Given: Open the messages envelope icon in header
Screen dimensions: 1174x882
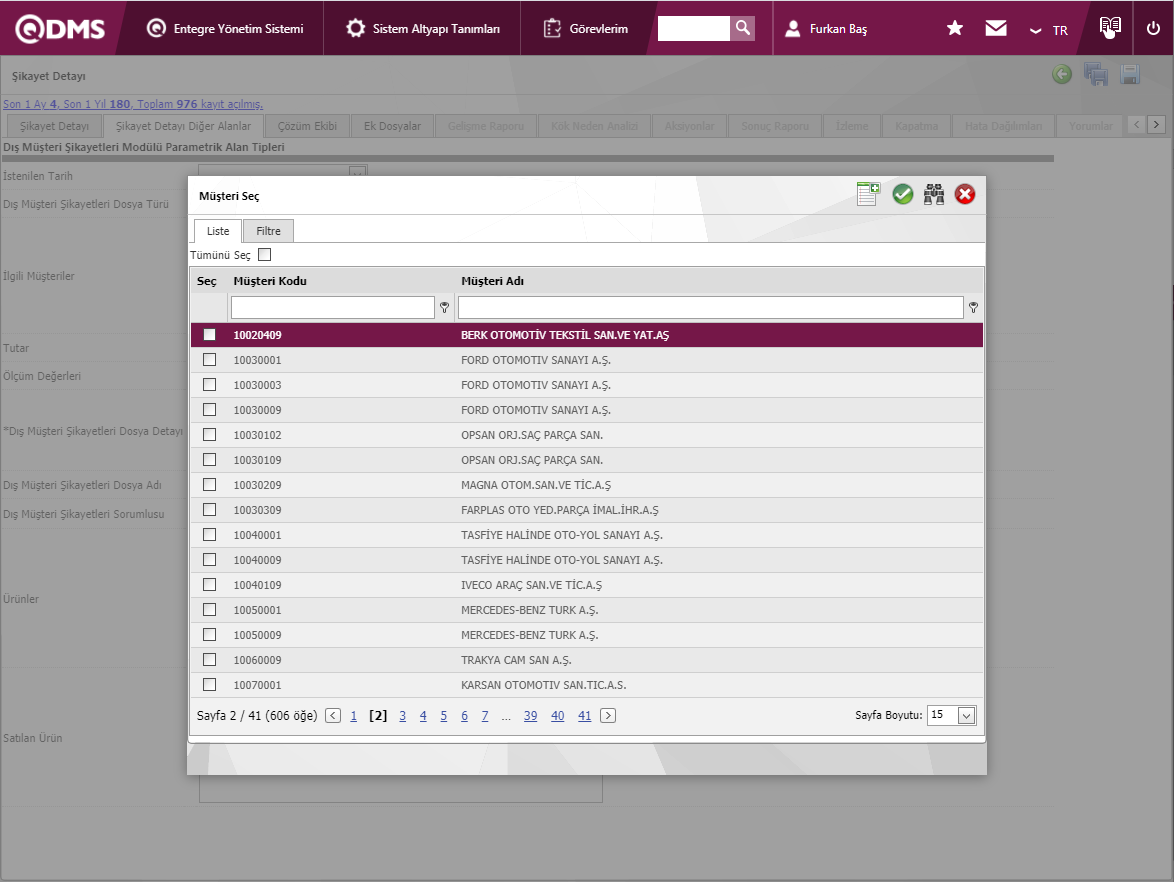Looking at the screenshot, I should (x=996, y=28).
